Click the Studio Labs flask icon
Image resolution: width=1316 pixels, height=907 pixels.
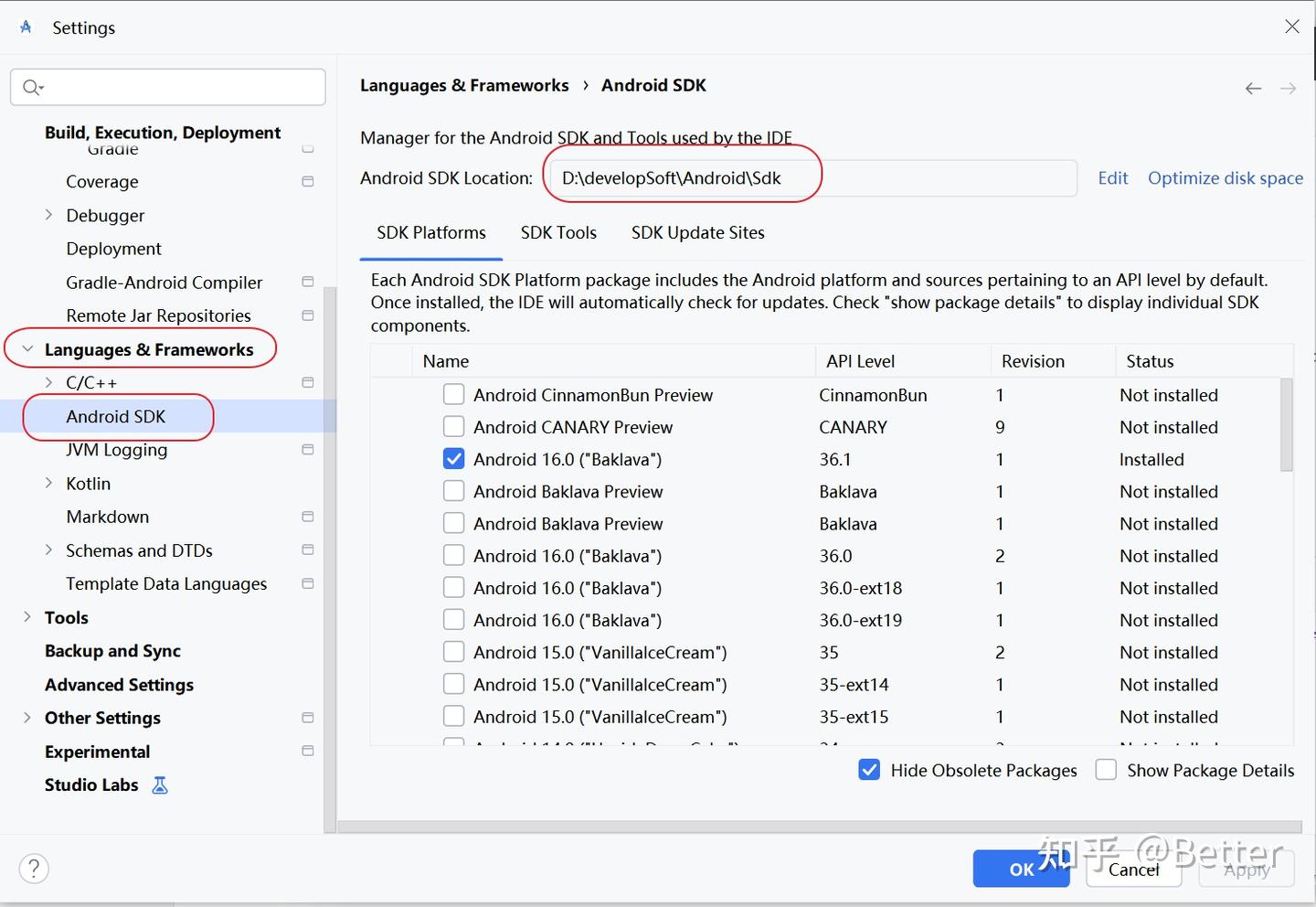pos(160,785)
